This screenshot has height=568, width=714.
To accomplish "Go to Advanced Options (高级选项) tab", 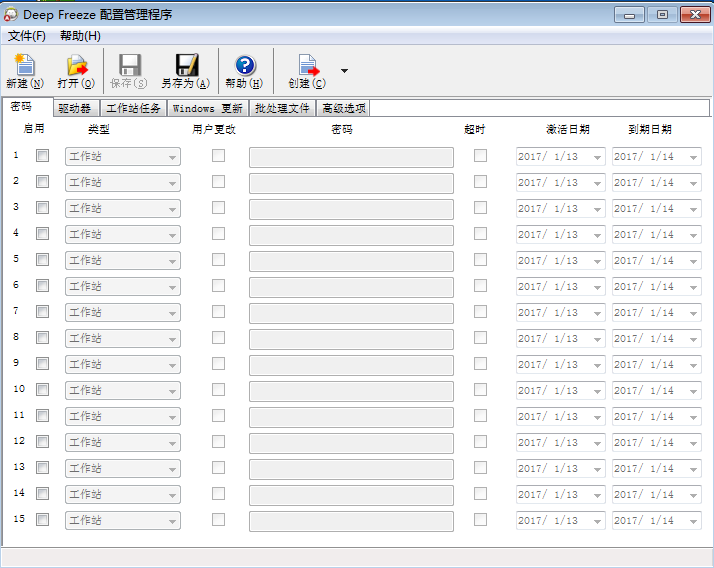I will [x=343, y=108].
